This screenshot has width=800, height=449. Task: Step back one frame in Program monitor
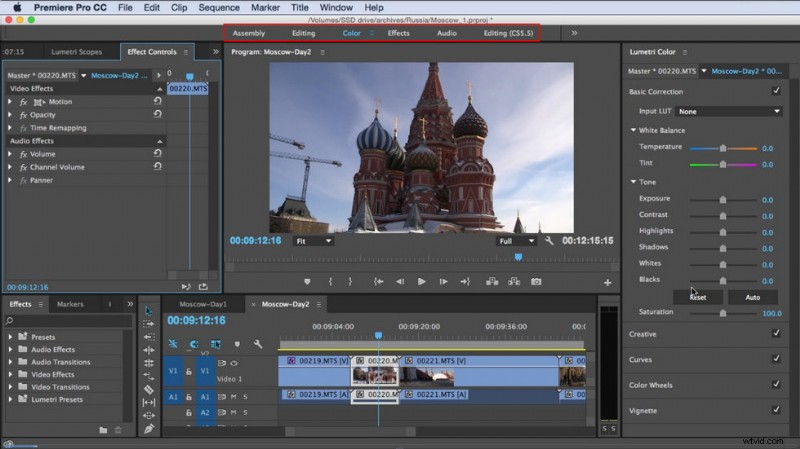coord(400,282)
